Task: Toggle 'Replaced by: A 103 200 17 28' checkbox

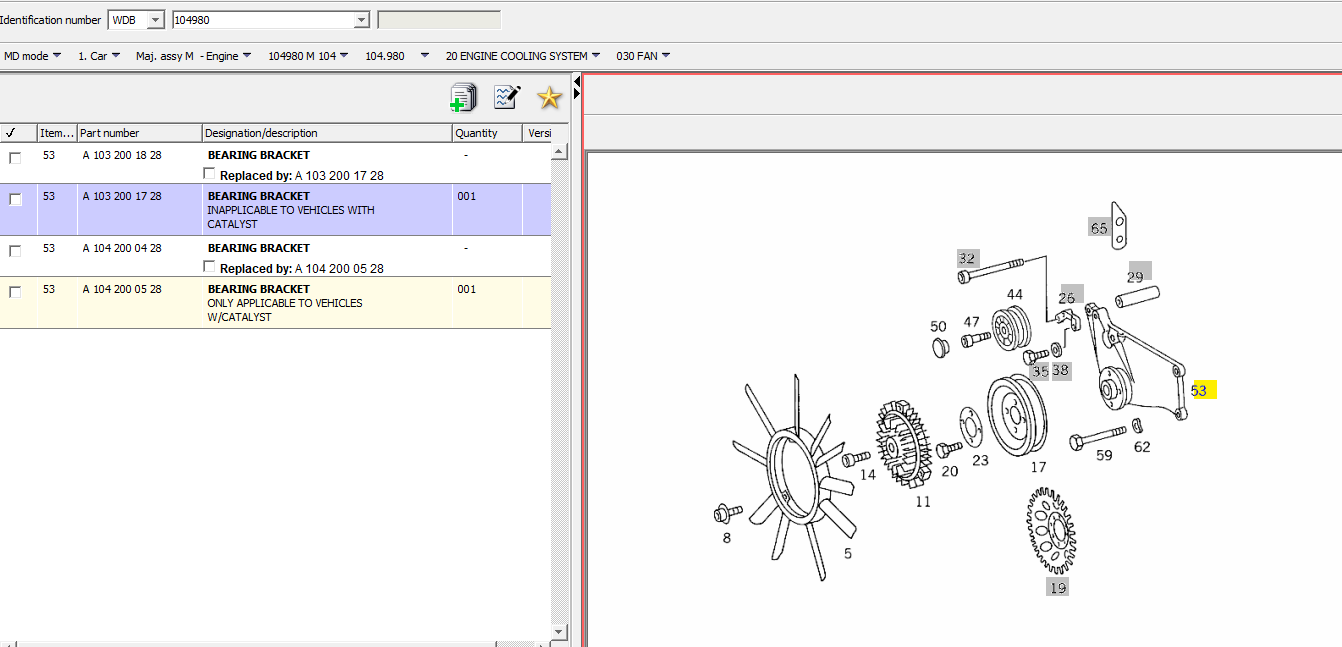Action: [209, 174]
